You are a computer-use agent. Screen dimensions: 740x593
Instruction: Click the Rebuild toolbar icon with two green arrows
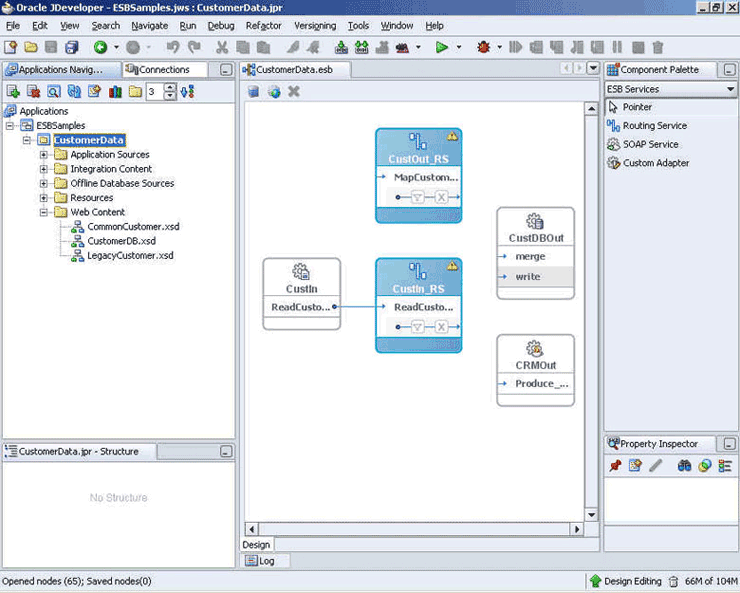[x=362, y=47]
